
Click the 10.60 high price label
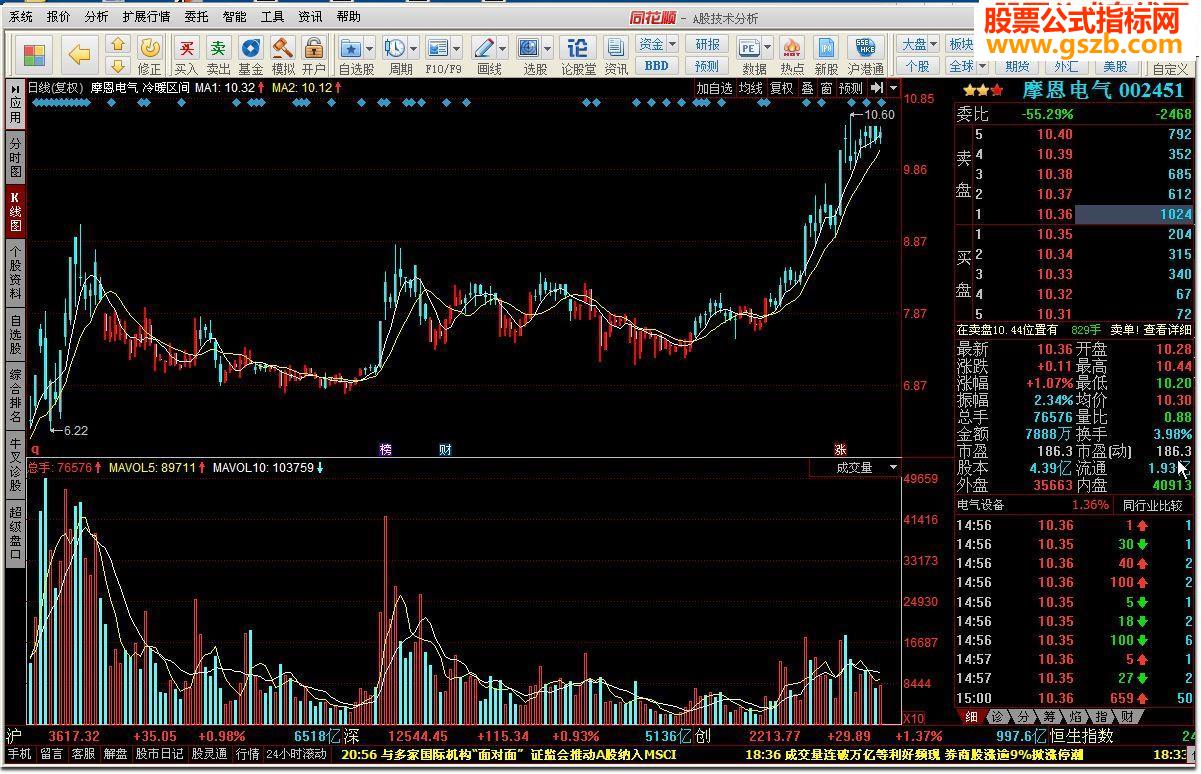(x=879, y=115)
